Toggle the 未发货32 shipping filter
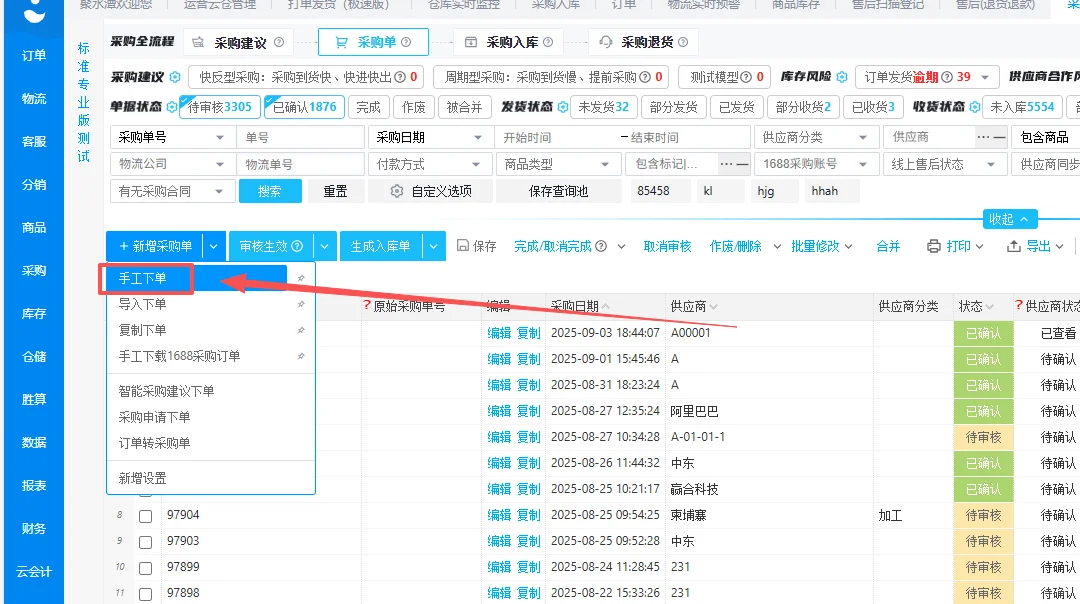The width and height of the screenshot is (1080, 604). pos(603,107)
